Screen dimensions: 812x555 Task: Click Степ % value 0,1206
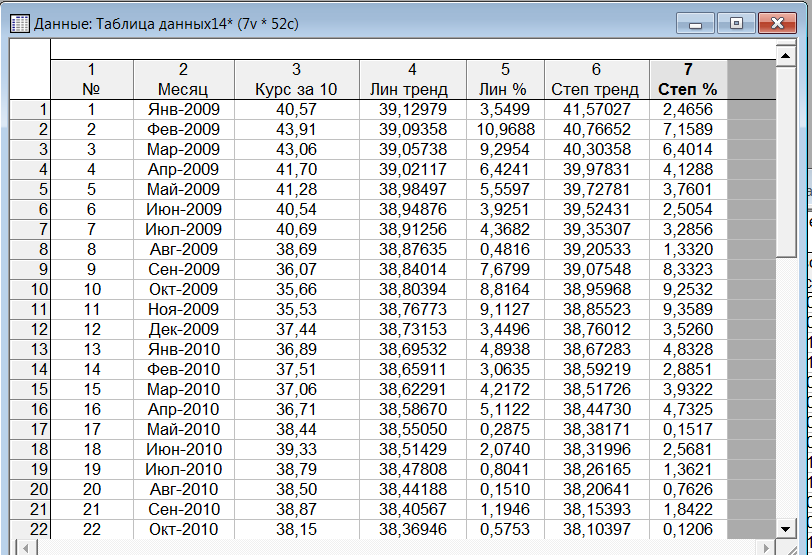point(688,530)
